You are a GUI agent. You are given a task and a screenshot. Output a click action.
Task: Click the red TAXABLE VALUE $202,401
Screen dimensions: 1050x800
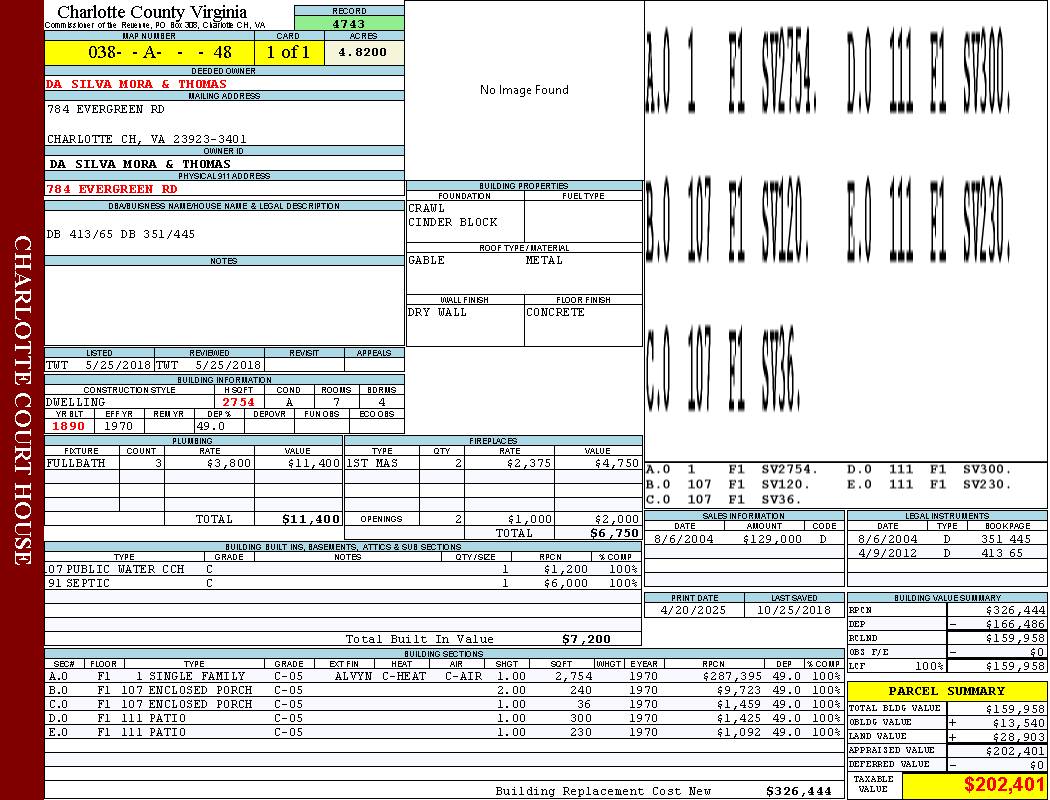(1004, 785)
